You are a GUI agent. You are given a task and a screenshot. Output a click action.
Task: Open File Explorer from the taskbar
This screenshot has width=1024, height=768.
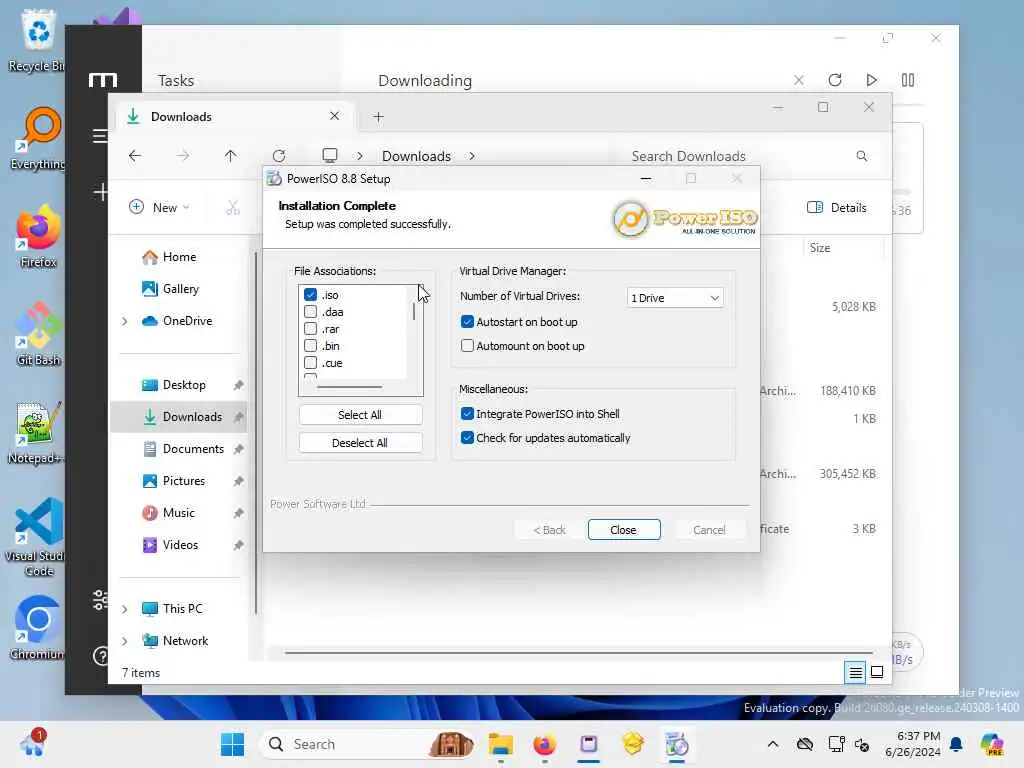pyautogui.click(x=501, y=744)
